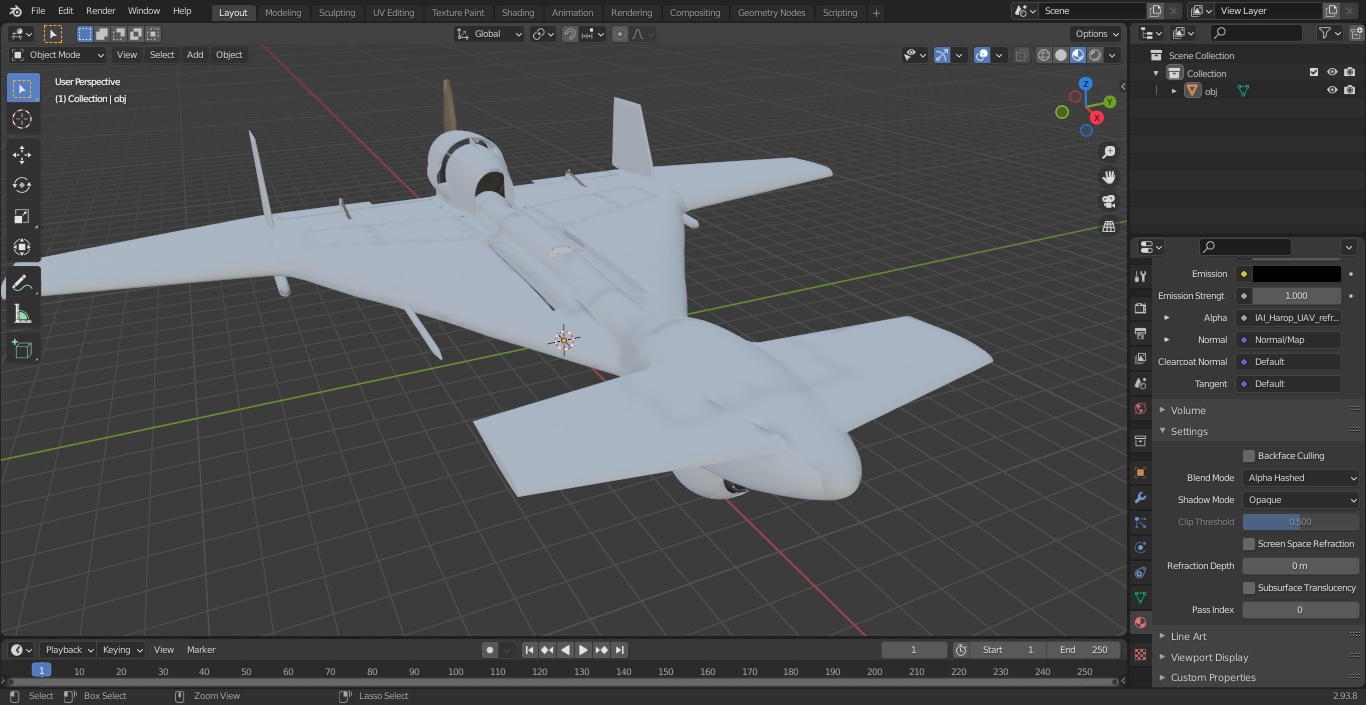This screenshot has height=705, width=1366.
Task: Click the pan hand viewport gizmo
Action: 1109,177
